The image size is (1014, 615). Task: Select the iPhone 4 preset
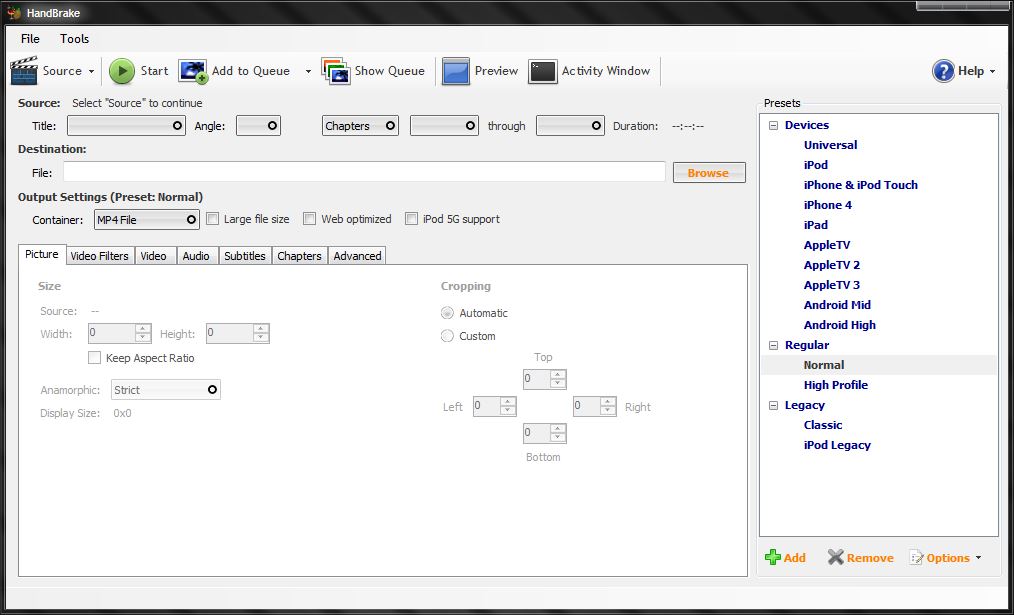pyautogui.click(x=830, y=204)
